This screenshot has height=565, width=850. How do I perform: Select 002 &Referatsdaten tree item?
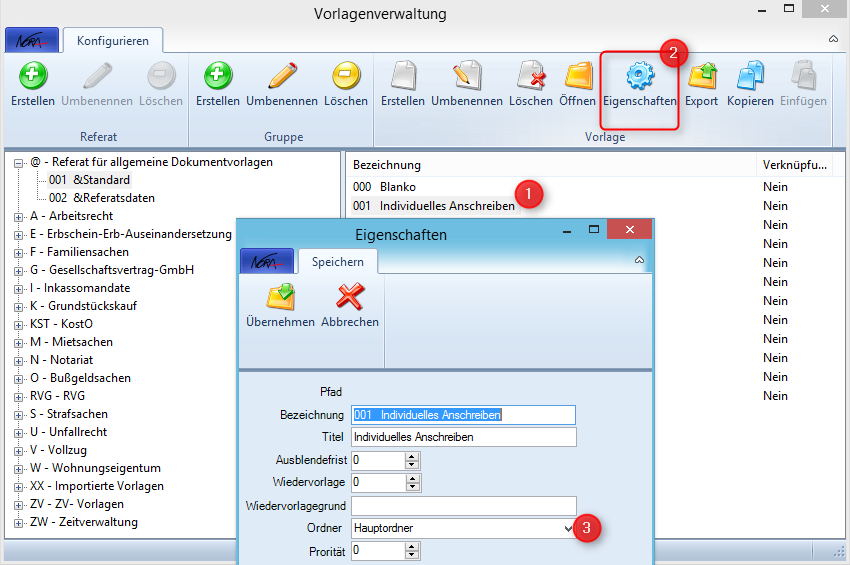(x=101, y=198)
